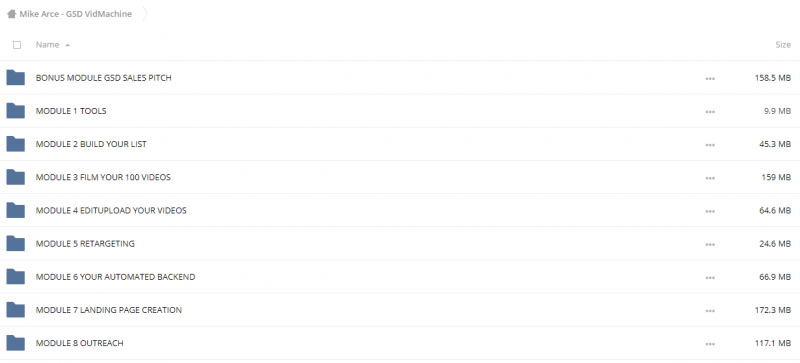Sort by Name column arrow
The height and width of the screenshot is (363, 800).
tap(67, 45)
